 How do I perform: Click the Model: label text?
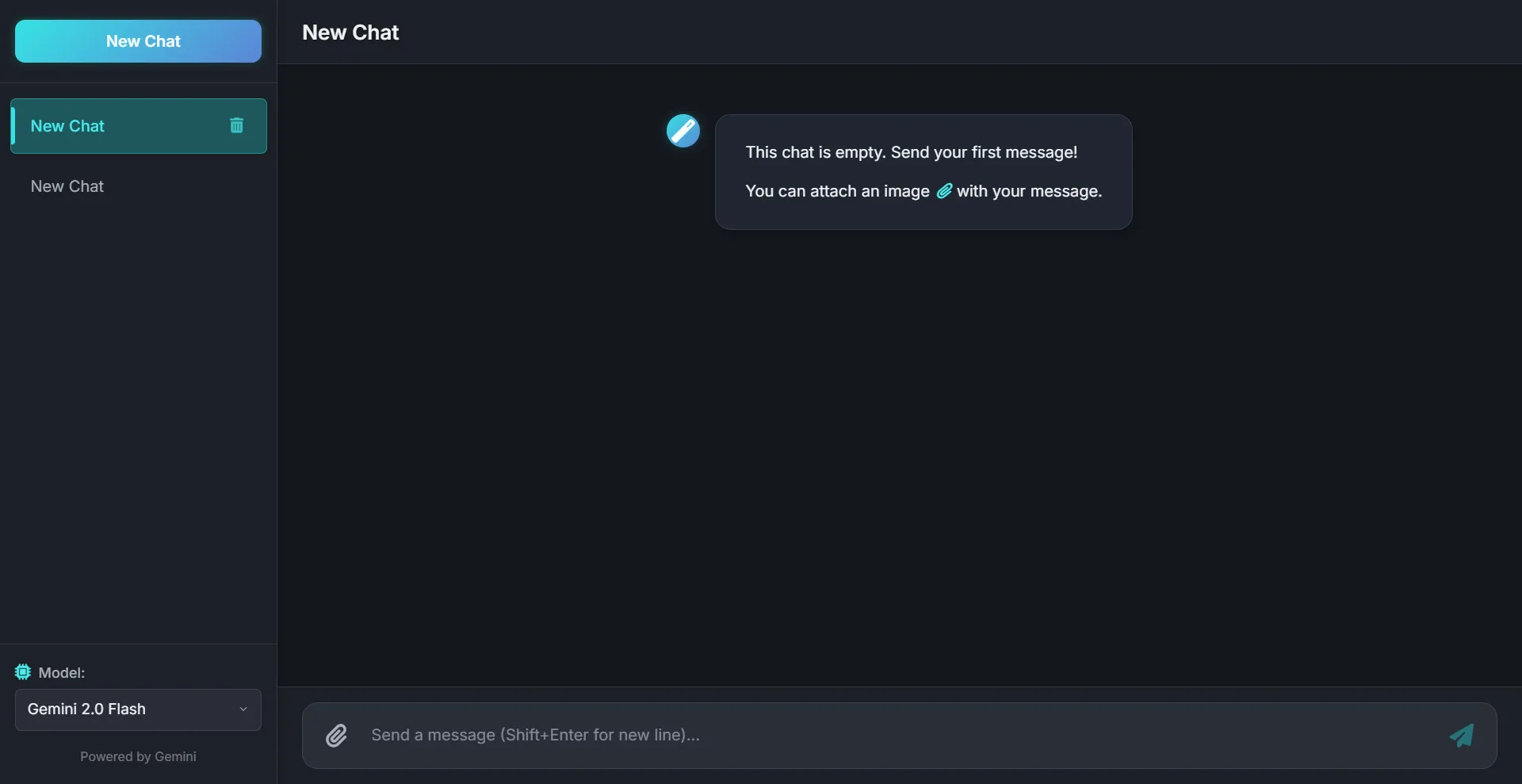click(x=62, y=673)
